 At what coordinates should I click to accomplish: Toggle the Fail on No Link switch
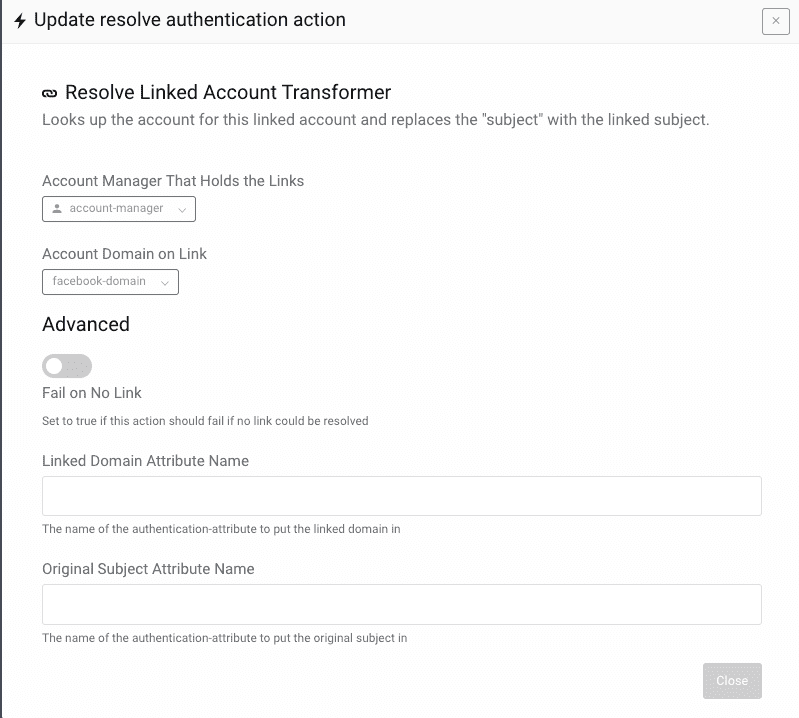(67, 366)
